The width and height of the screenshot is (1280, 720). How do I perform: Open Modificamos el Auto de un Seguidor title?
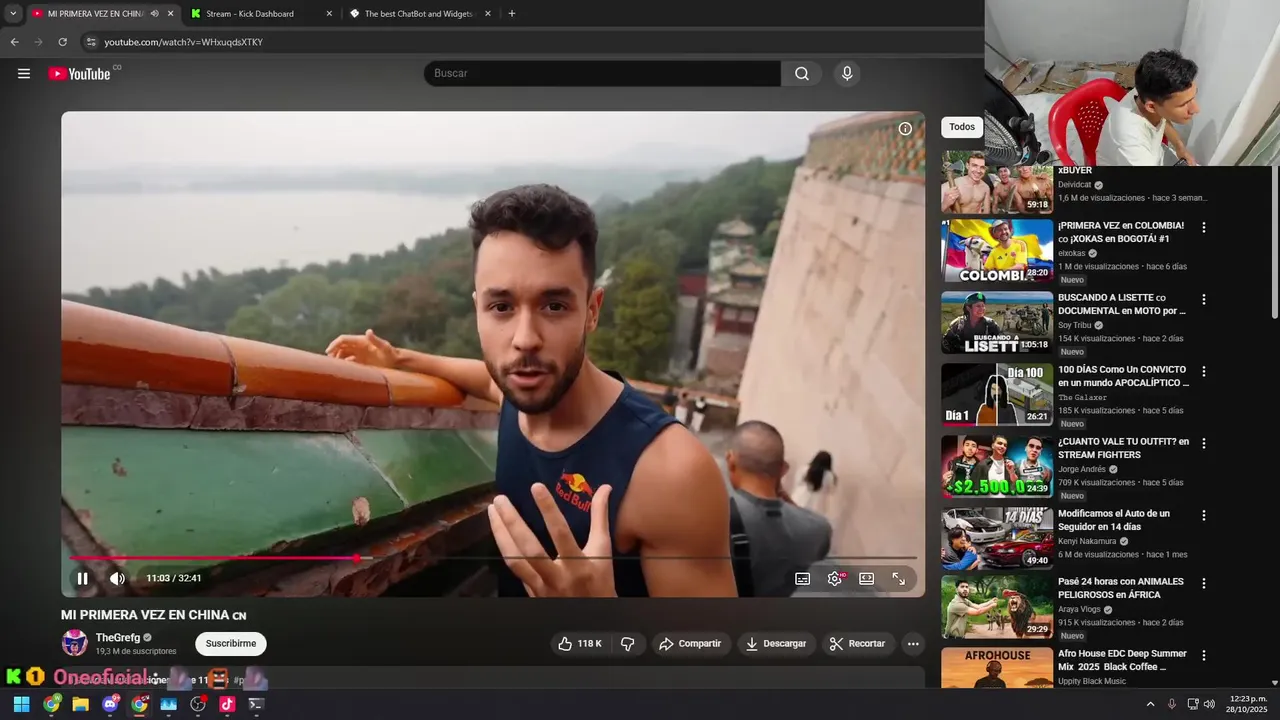(x=1114, y=520)
